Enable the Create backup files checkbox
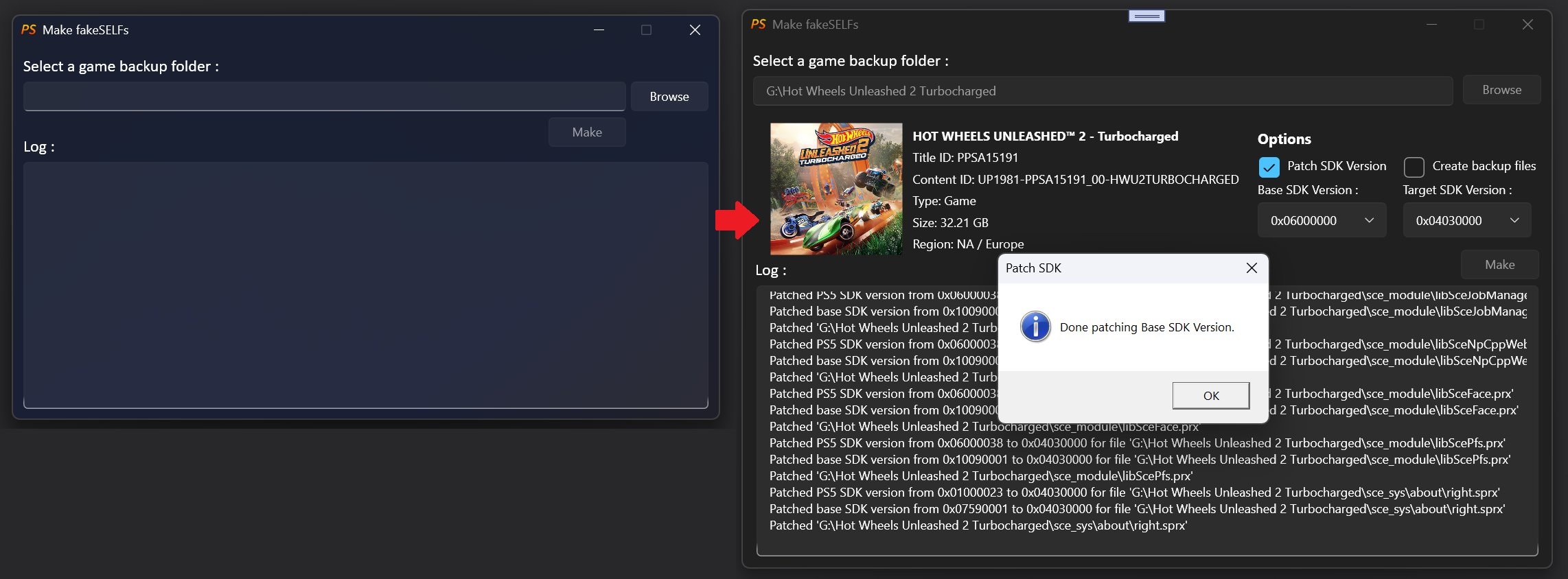Image resolution: width=1568 pixels, height=579 pixels. pos(1414,167)
